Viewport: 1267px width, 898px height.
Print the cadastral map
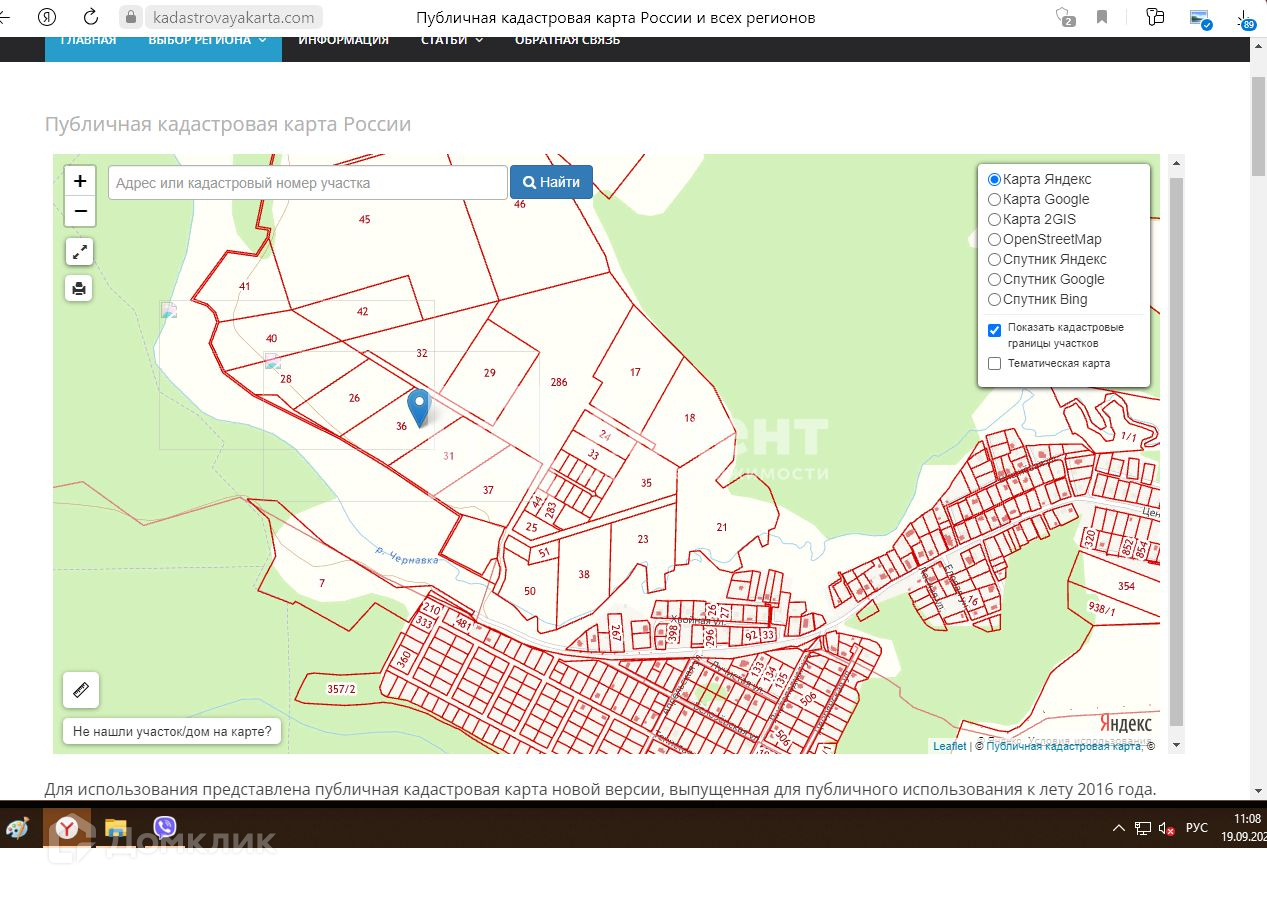click(80, 289)
